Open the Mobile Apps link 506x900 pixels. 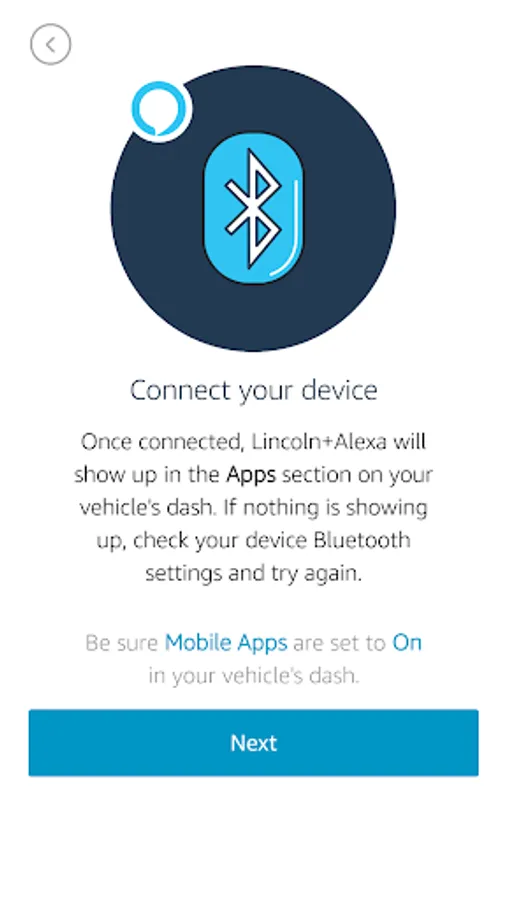tap(226, 642)
